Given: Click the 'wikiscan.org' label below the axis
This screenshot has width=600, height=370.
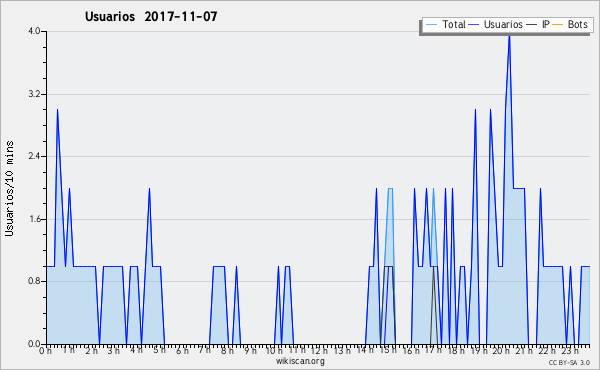Looking at the screenshot, I should [x=300, y=361].
